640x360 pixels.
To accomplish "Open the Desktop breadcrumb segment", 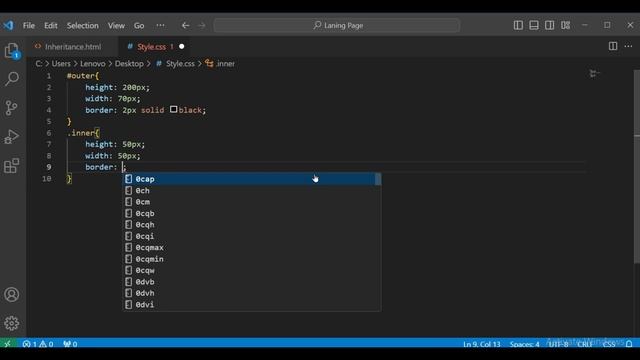I will (129, 64).
